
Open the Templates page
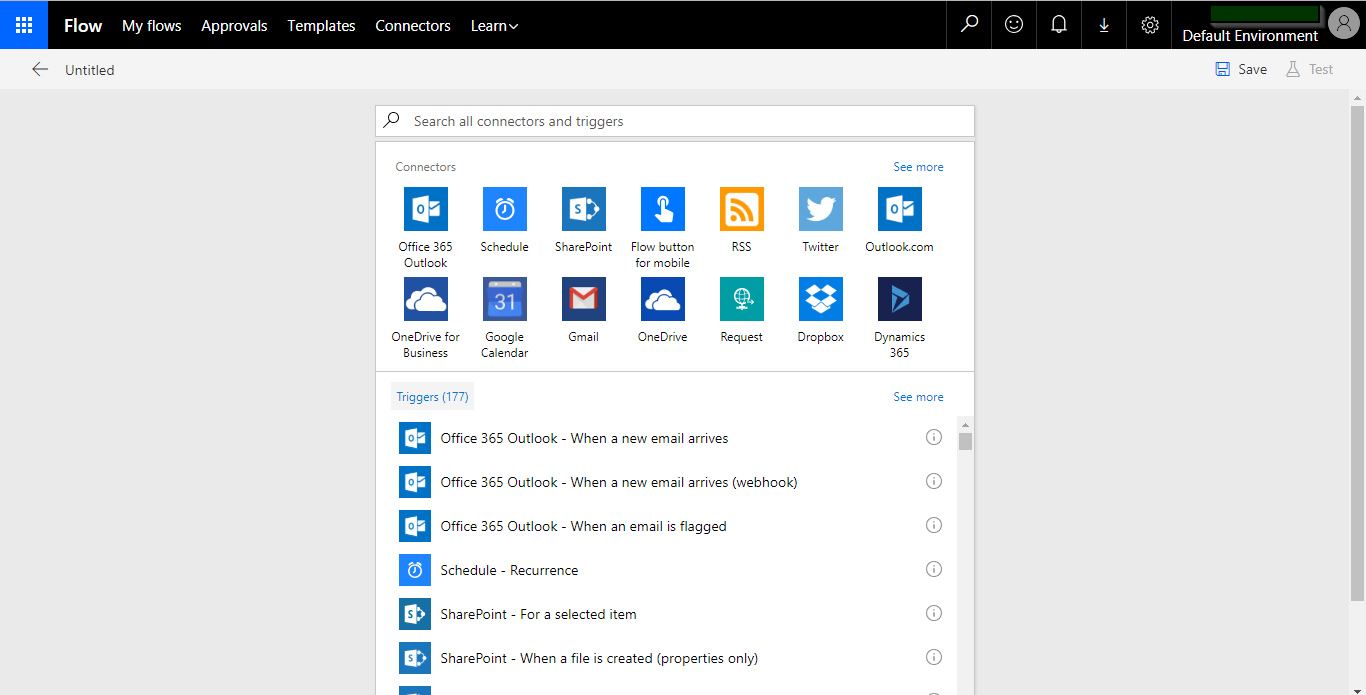pyautogui.click(x=321, y=26)
